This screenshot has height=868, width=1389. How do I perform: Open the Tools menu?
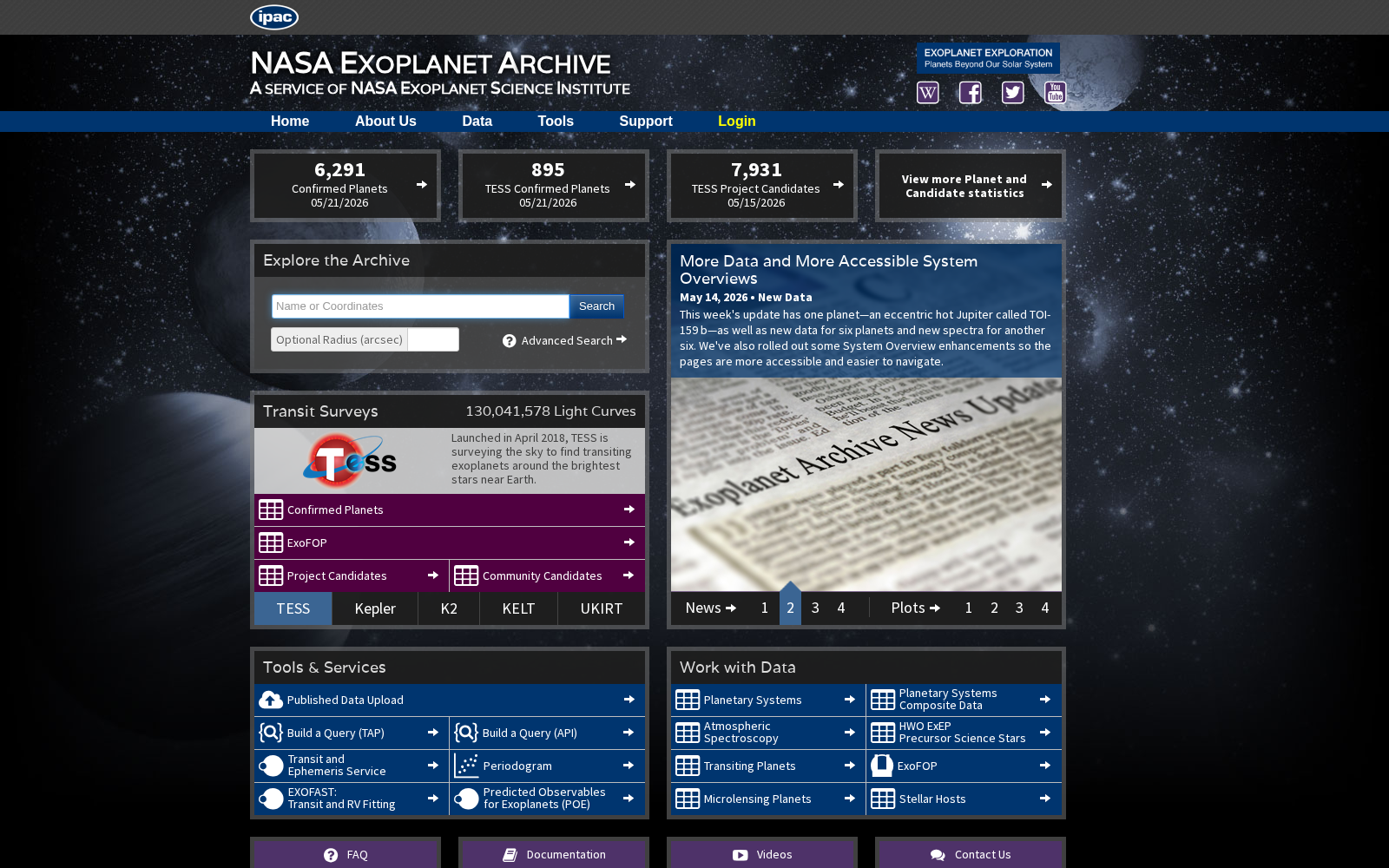tap(556, 122)
